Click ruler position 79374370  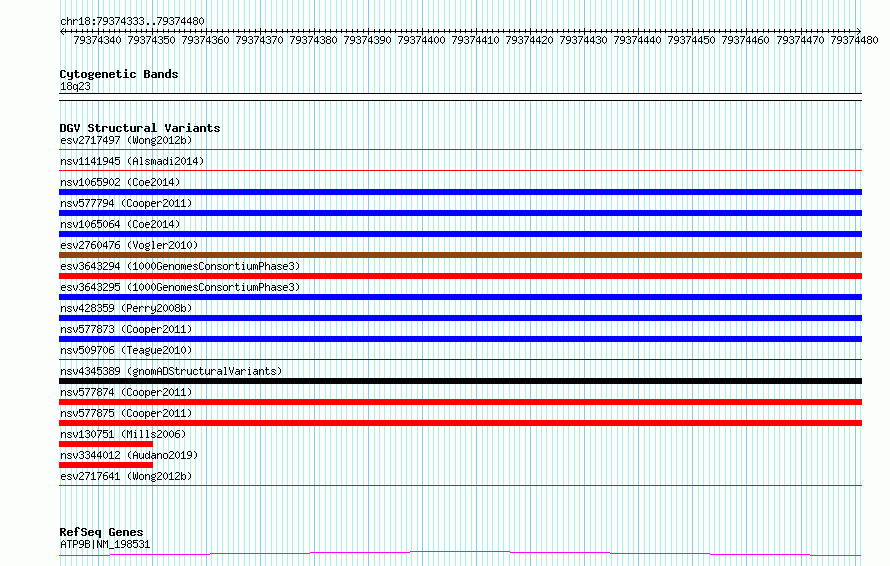pyautogui.click(x=259, y=41)
